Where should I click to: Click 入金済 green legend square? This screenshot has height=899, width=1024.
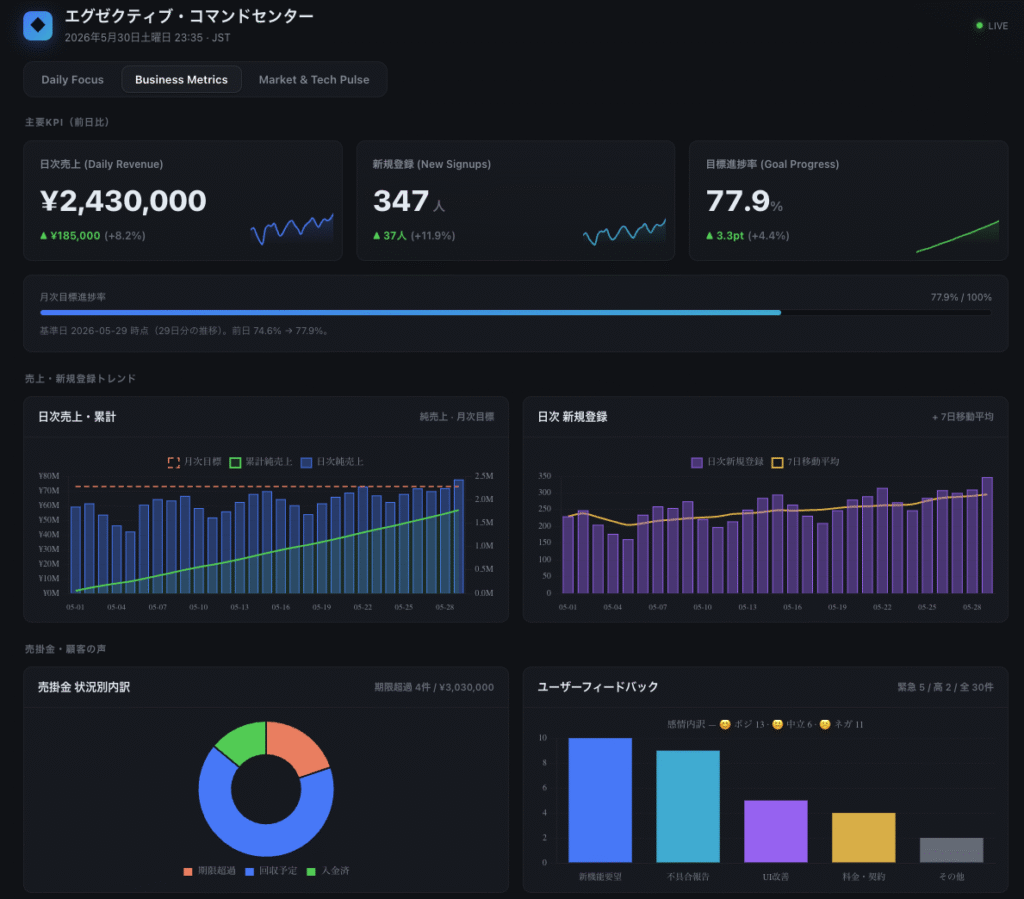tap(311, 871)
